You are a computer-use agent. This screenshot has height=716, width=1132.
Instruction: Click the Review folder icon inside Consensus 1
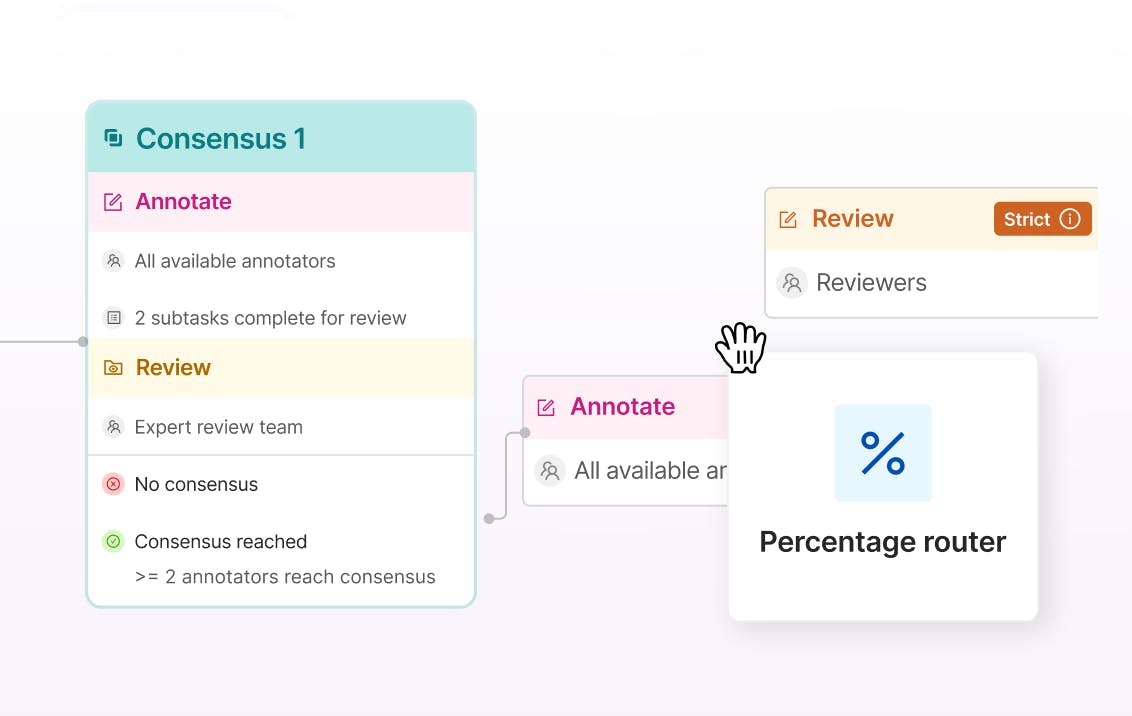113,367
